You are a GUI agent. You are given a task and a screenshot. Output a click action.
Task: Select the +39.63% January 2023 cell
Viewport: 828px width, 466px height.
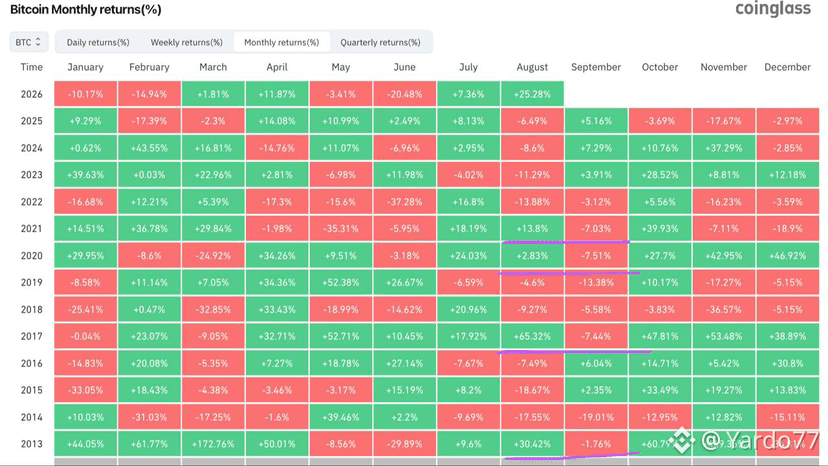86,175
